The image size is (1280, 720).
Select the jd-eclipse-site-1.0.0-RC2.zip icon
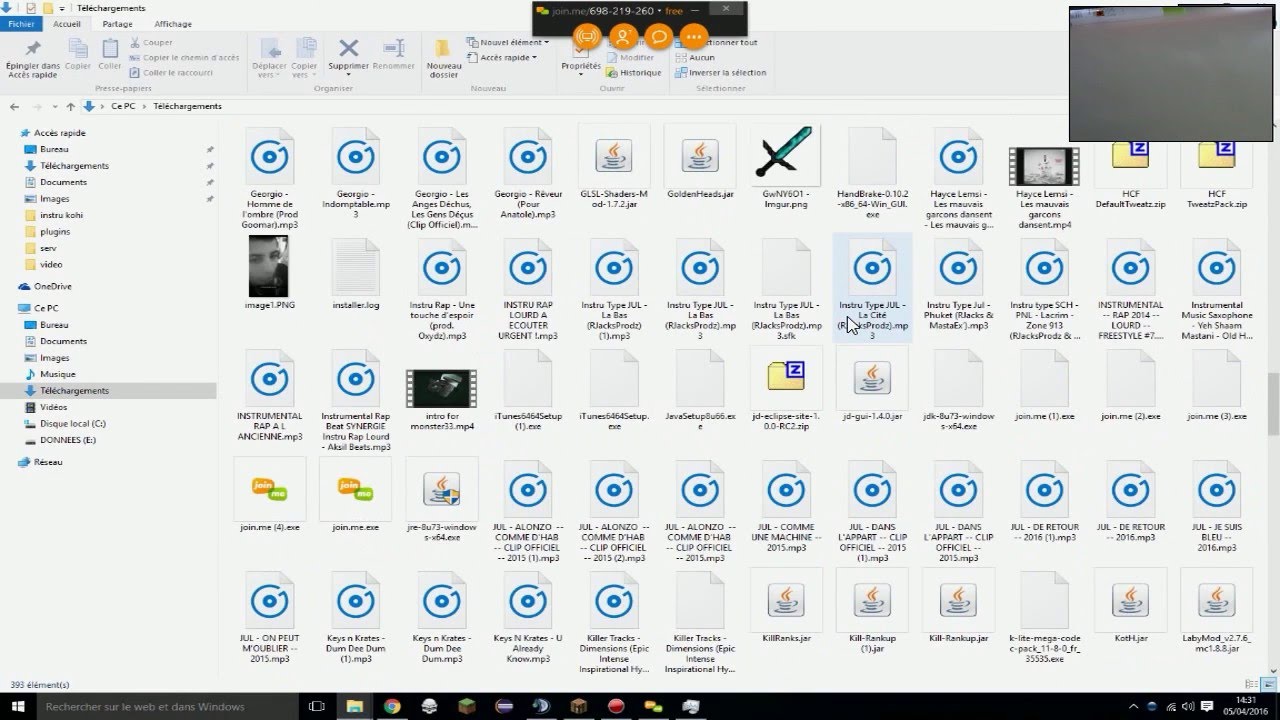click(786, 378)
